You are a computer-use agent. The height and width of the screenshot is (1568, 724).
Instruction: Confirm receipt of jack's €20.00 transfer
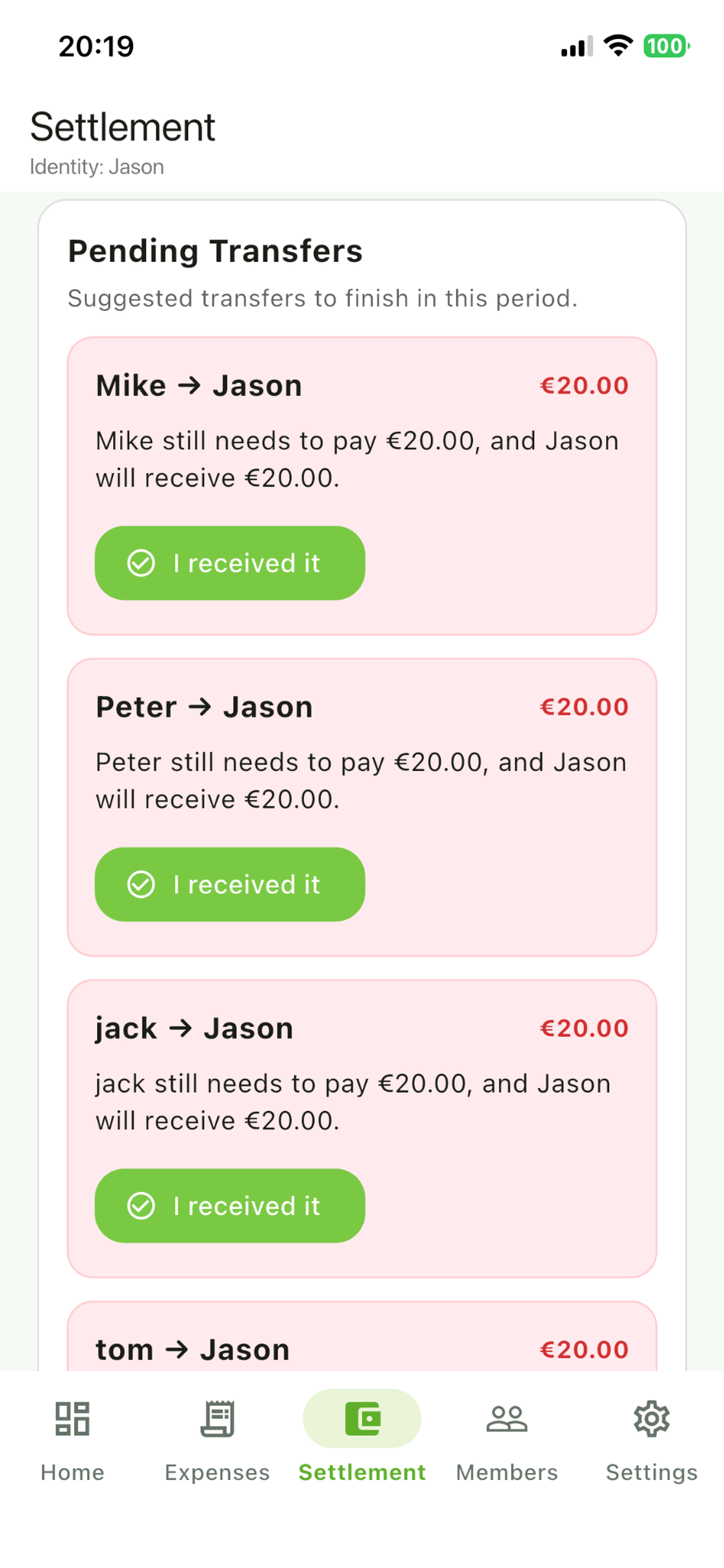tap(230, 1206)
